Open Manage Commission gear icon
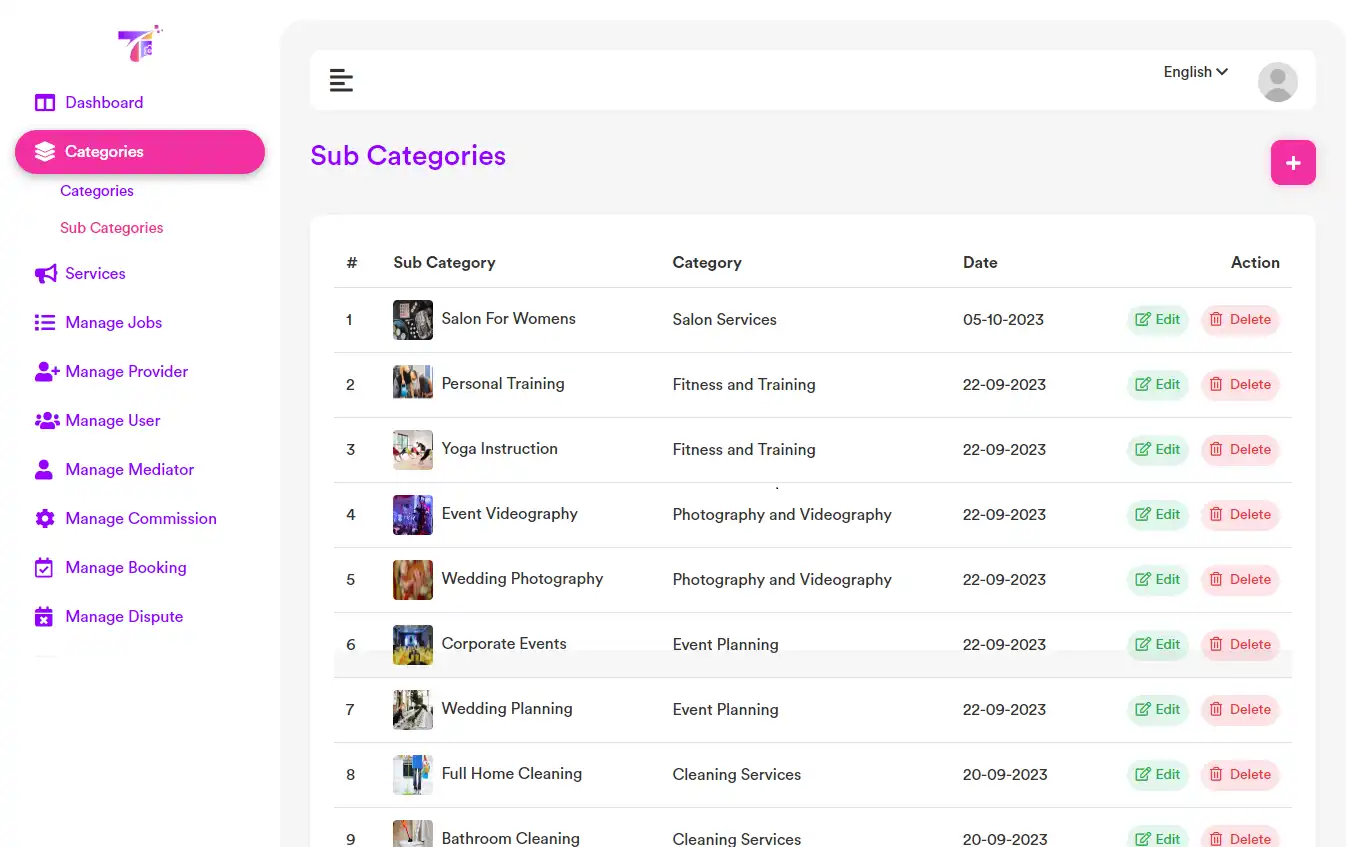The image size is (1366, 847). (44, 518)
